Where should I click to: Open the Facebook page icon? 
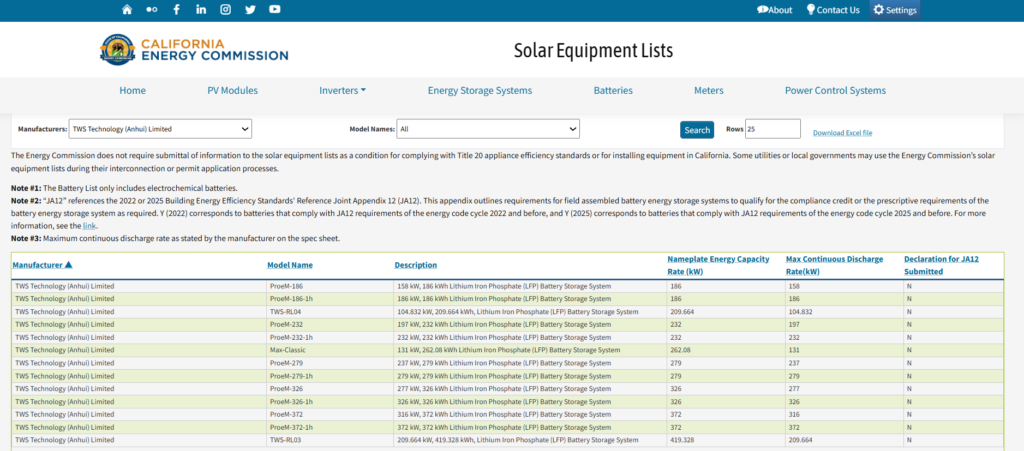click(x=177, y=10)
